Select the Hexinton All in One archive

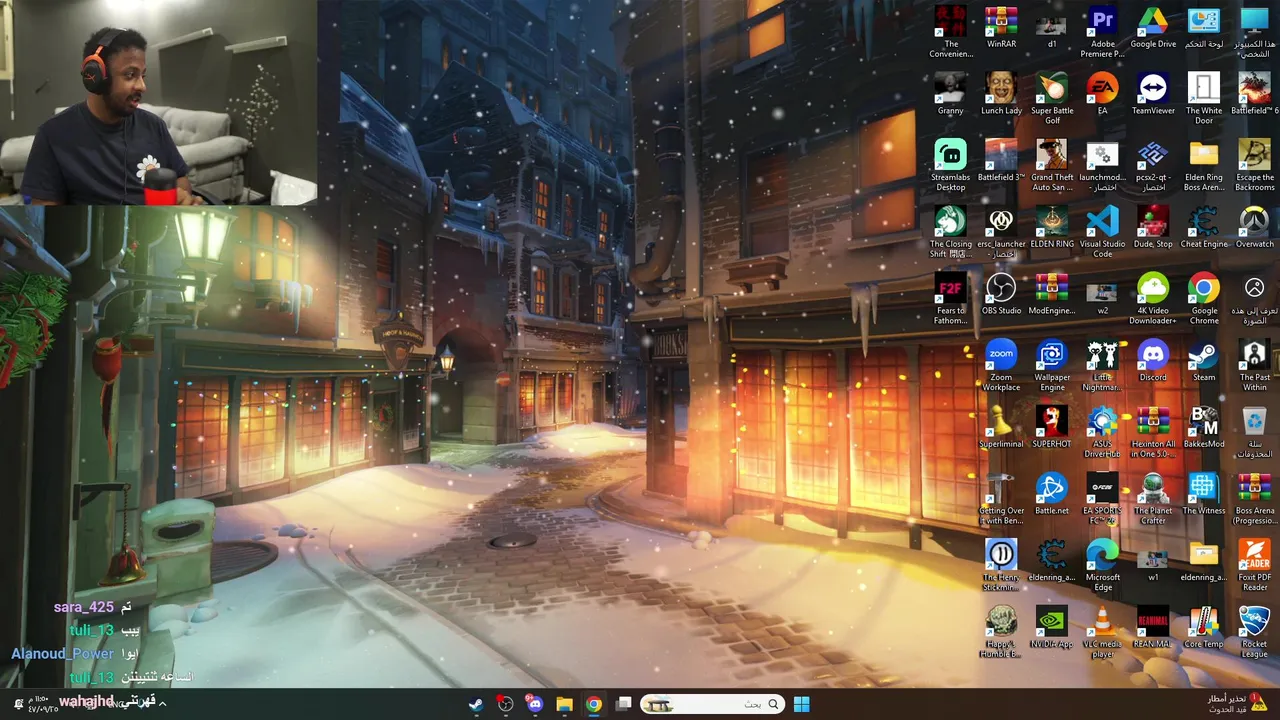pos(1153,432)
